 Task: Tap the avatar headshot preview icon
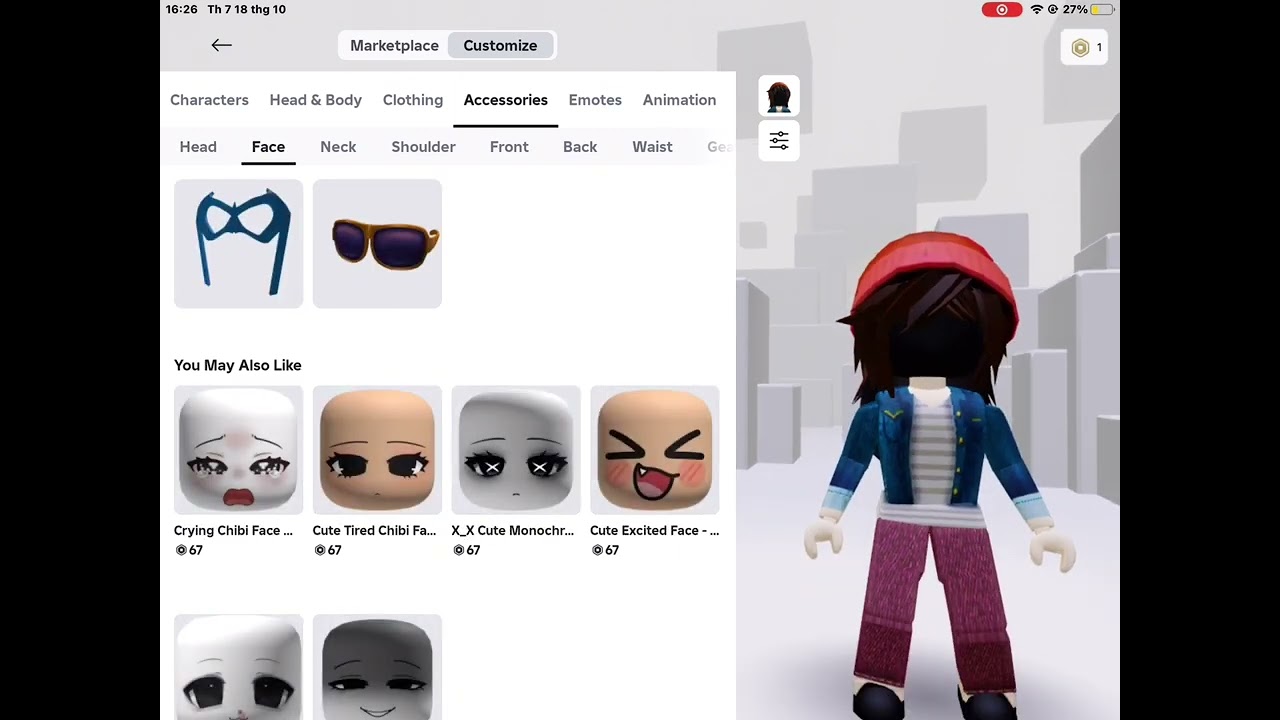pyautogui.click(x=779, y=97)
